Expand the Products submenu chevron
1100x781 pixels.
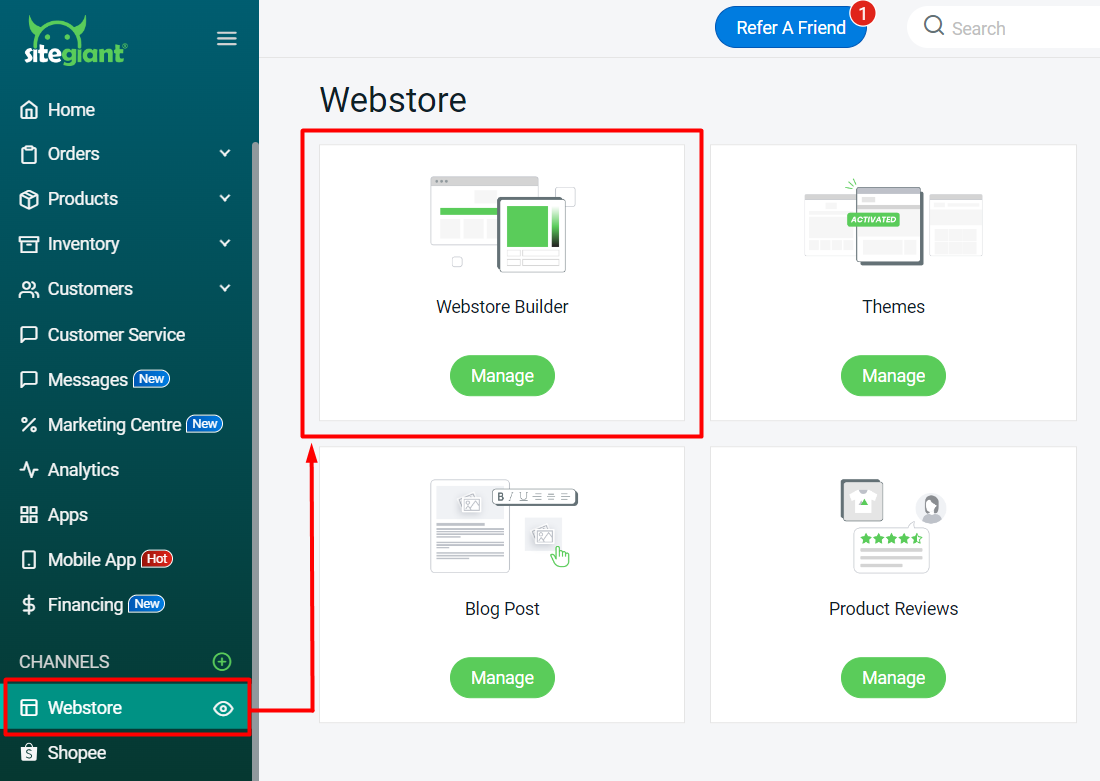[225, 199]
